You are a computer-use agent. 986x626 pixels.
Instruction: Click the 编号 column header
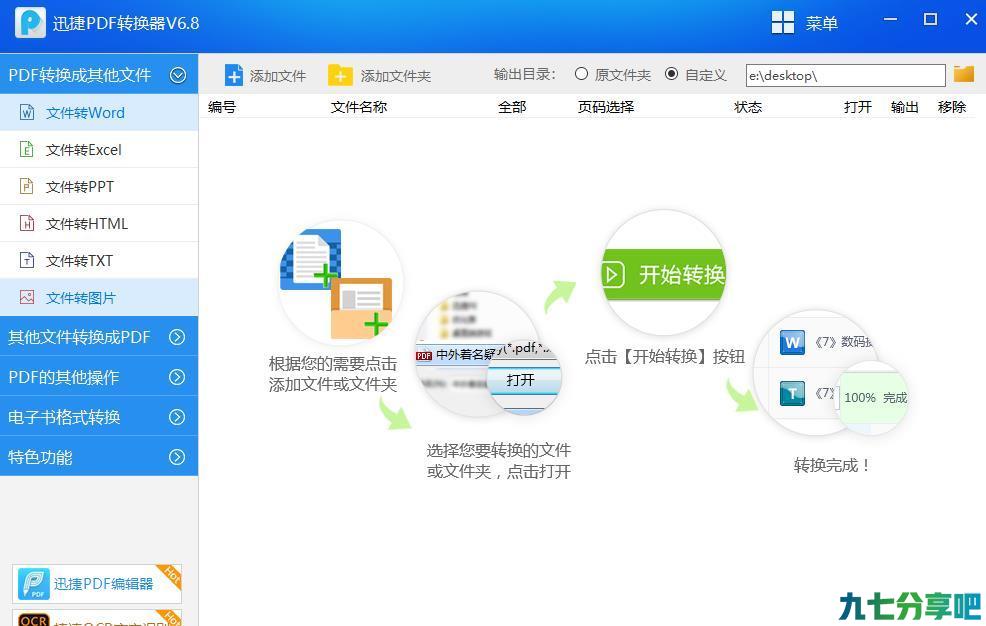(x=222, y=107)
